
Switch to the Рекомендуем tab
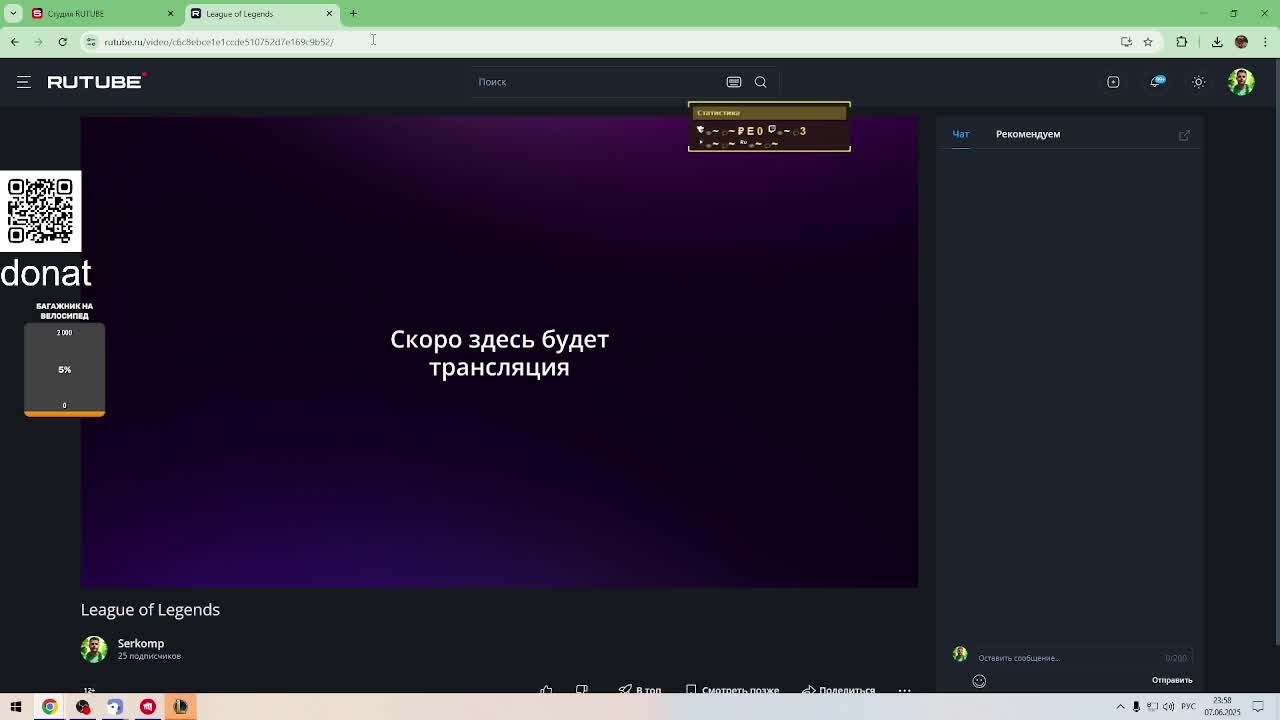click(1028, 134)
